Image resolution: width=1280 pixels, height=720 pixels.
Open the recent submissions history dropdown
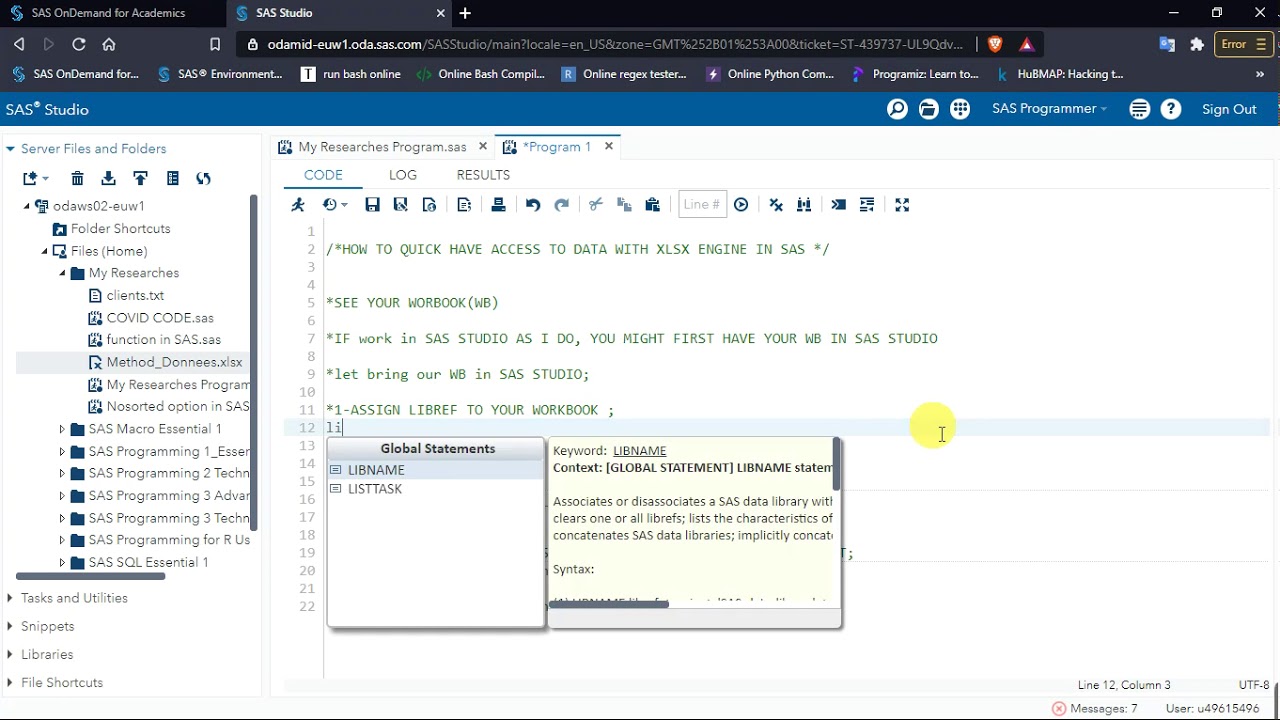pyautogui.click(x=335, y=205)
